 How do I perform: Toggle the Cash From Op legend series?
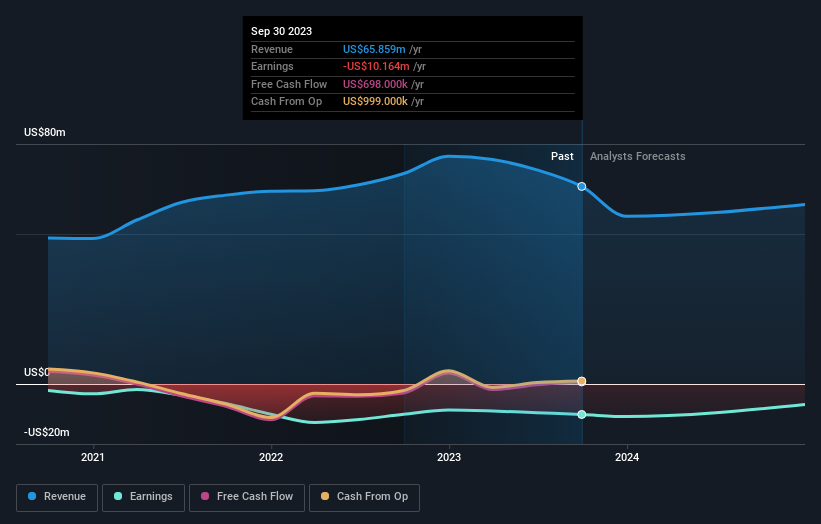364,497
